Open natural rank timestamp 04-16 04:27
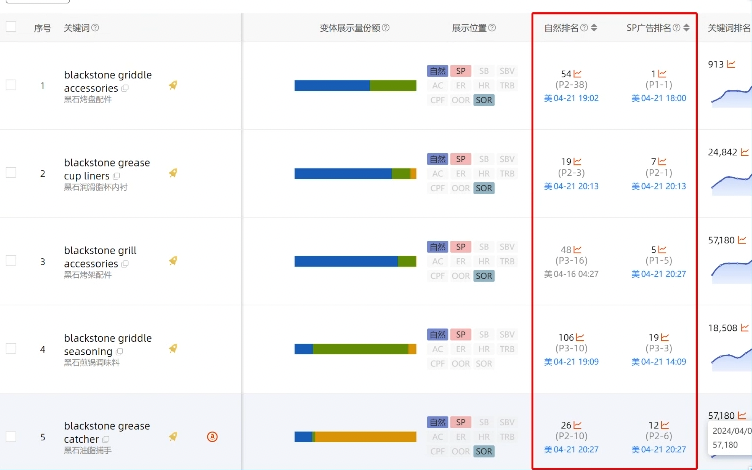 click(571, 274)
